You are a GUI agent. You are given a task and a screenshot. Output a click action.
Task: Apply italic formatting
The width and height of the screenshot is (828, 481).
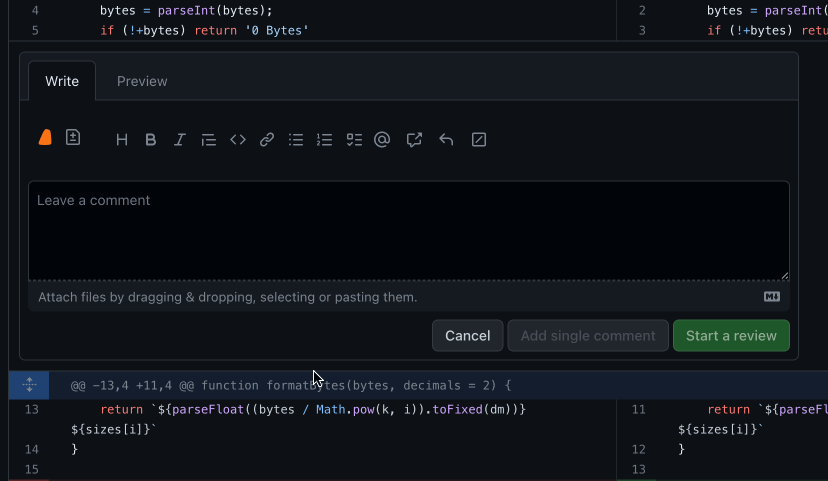(x=180, y=140)
